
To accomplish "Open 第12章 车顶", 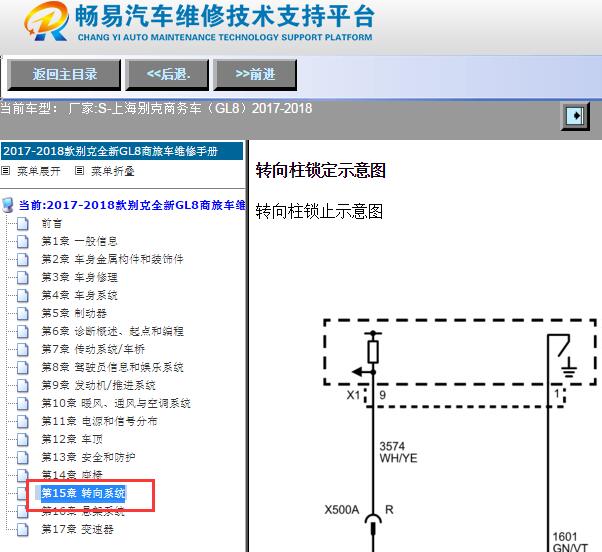I will pos(72,440).
